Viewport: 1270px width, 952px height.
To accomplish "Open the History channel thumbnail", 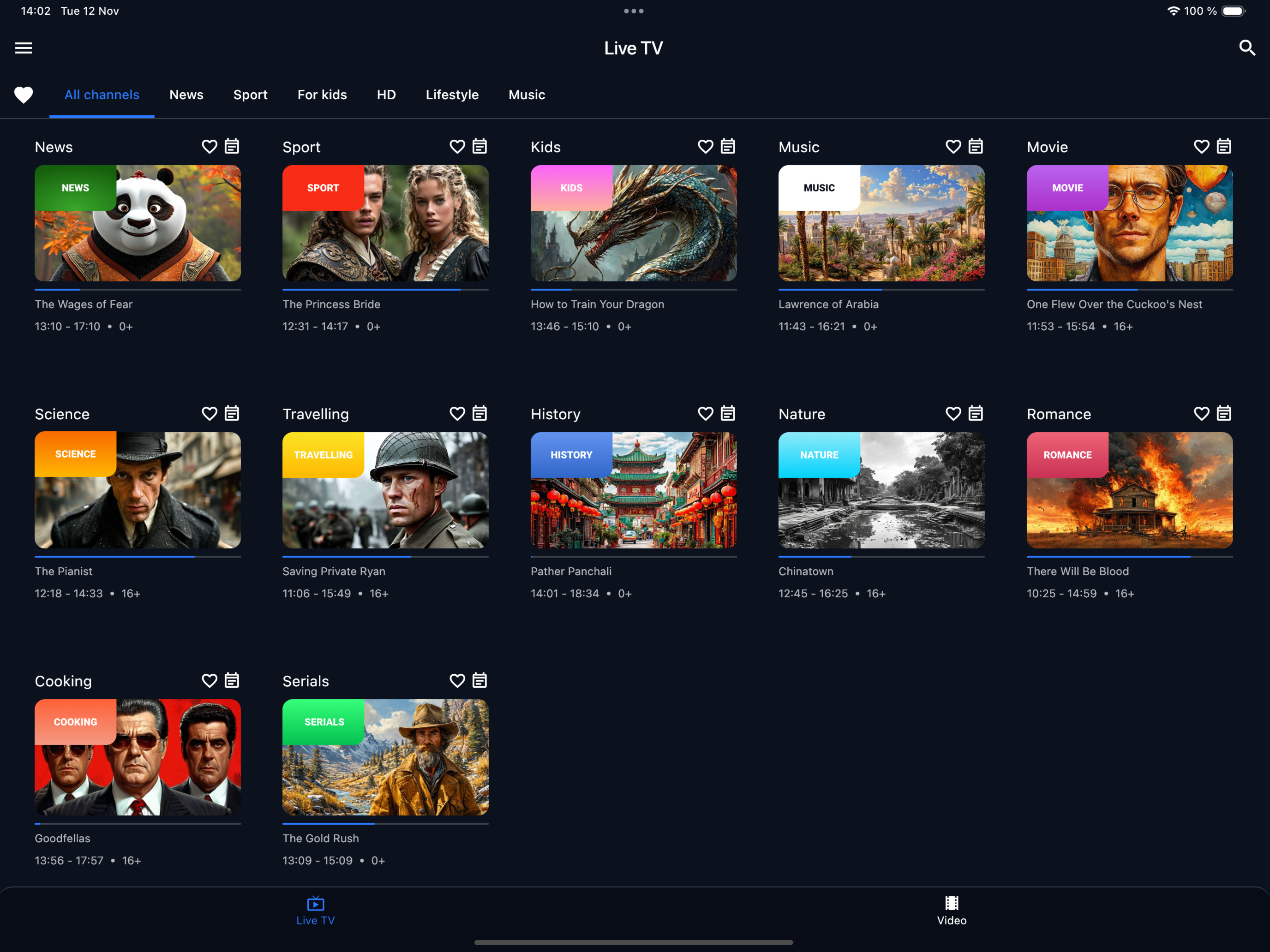I will click(633, 490).
